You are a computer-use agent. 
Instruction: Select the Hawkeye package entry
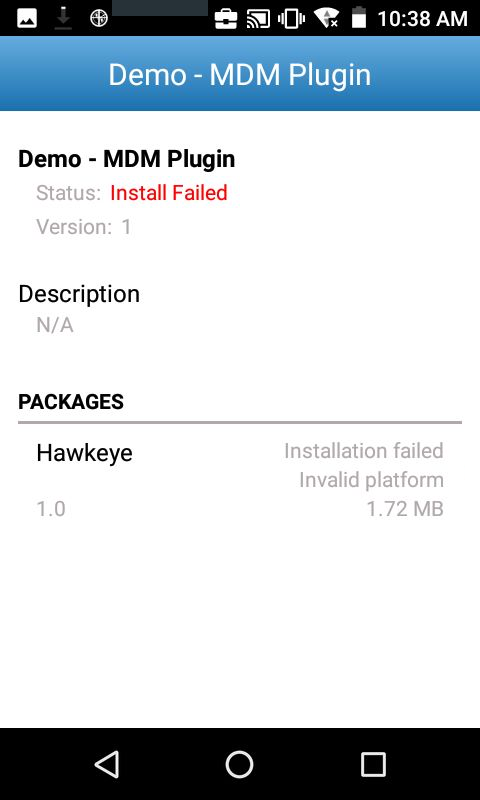(240, 480)
